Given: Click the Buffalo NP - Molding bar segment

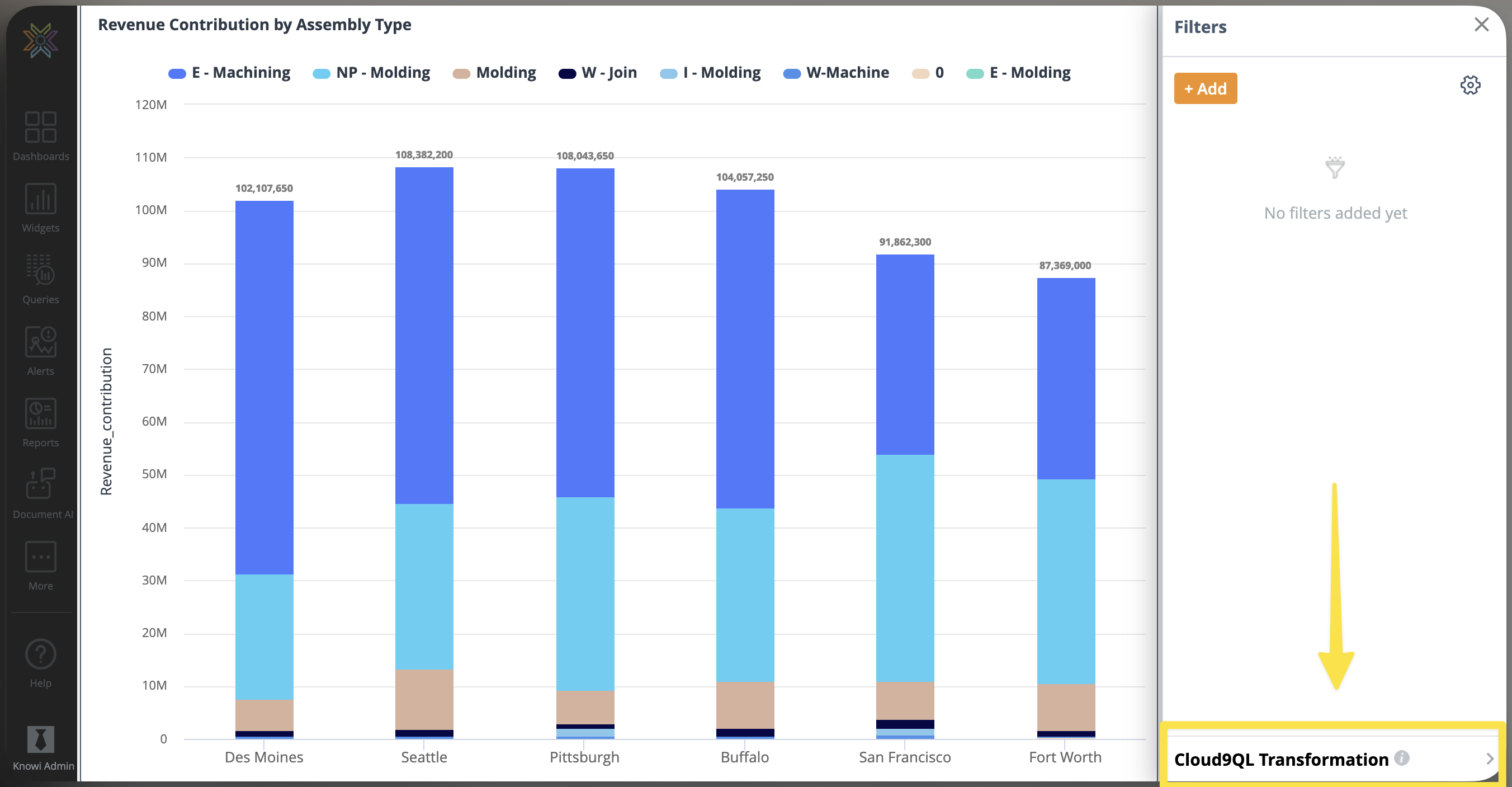Looking at the screenshot, I should 745,595.
